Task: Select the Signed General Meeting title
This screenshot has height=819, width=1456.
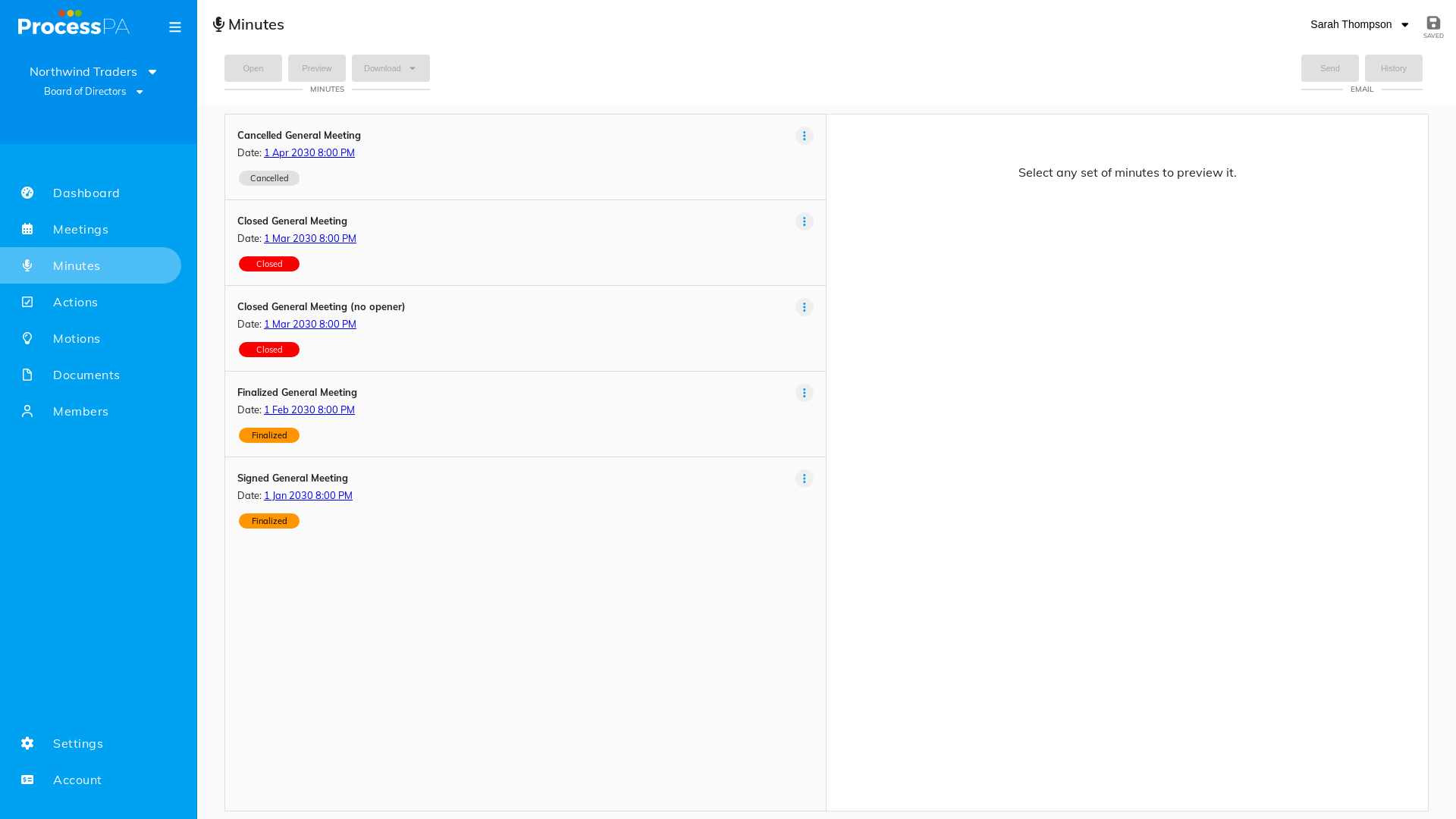Action: tap(293, 478)
